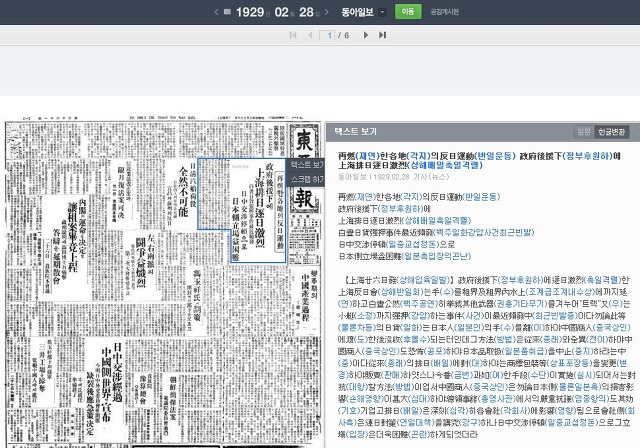
Task: Go to the previous date using the left chevron
Action: pos(216,12)
